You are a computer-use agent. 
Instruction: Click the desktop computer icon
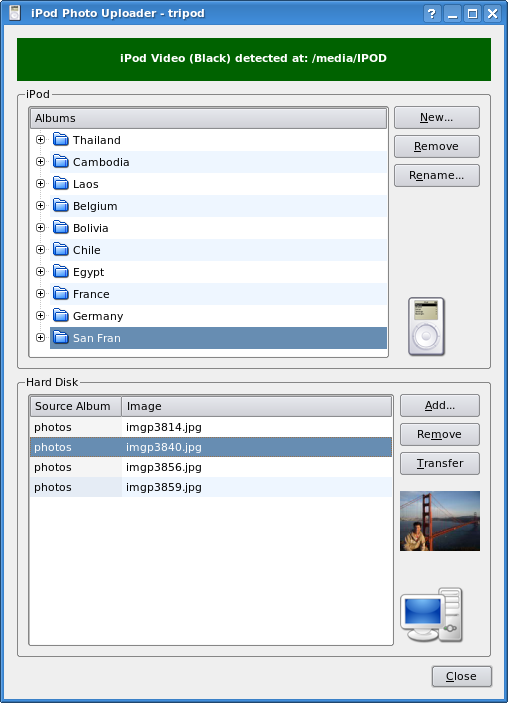431,615
